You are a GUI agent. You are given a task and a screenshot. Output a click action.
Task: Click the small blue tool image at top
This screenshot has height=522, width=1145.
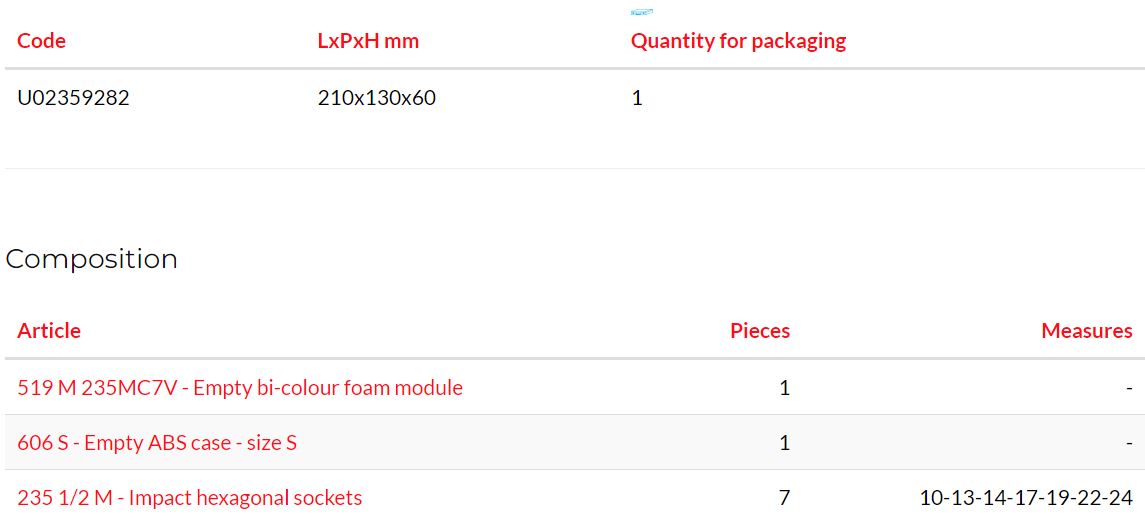[641, 12]
